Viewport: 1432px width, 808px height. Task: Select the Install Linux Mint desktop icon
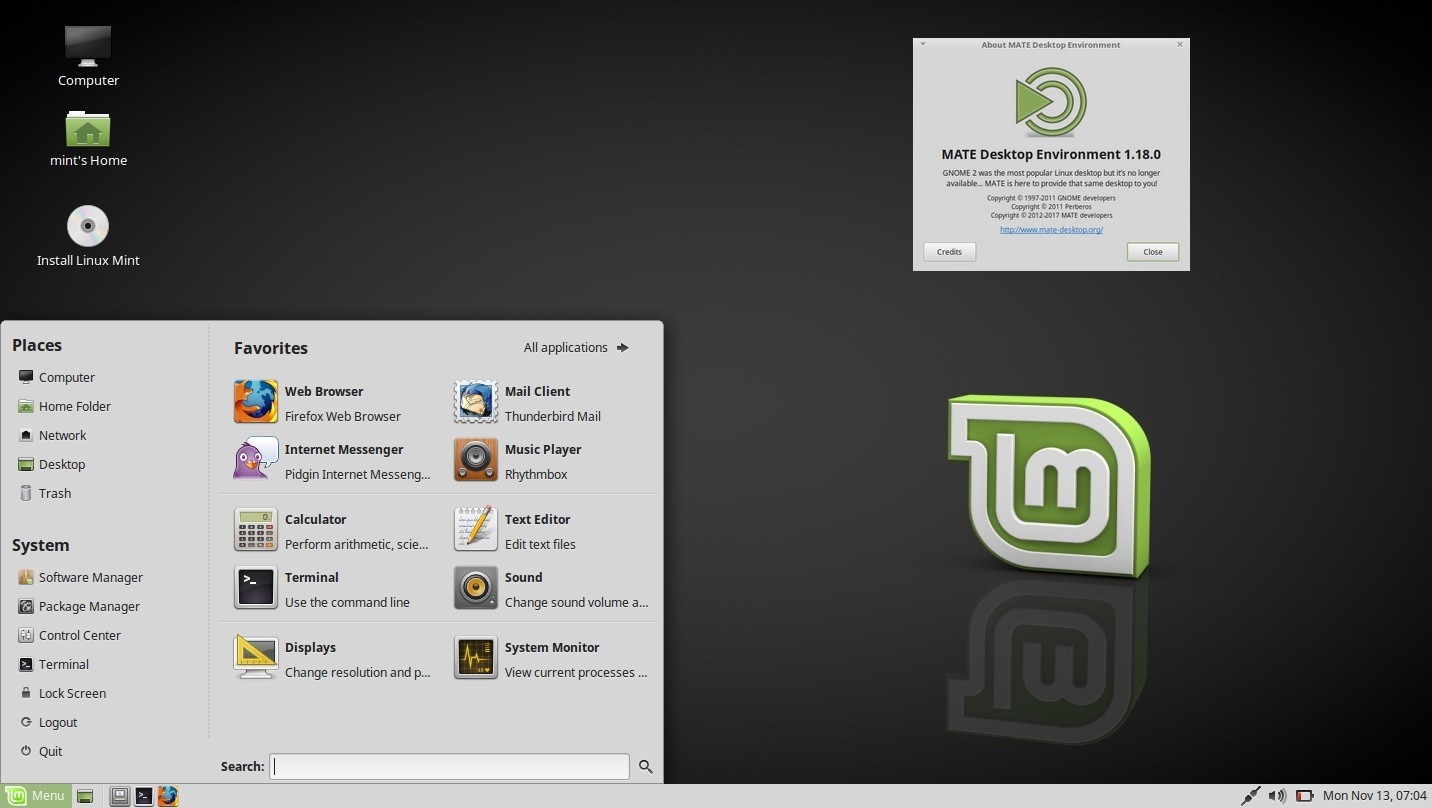(88, 236)
